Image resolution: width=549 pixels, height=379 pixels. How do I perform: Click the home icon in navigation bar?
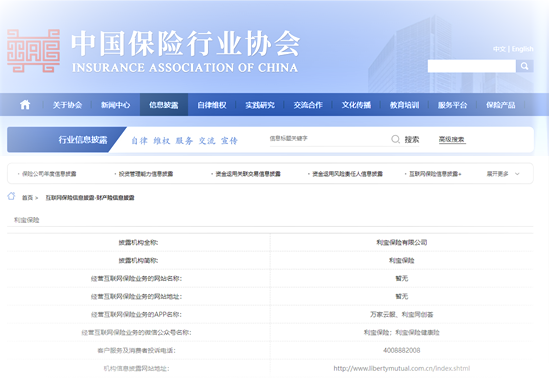[25, 104]
